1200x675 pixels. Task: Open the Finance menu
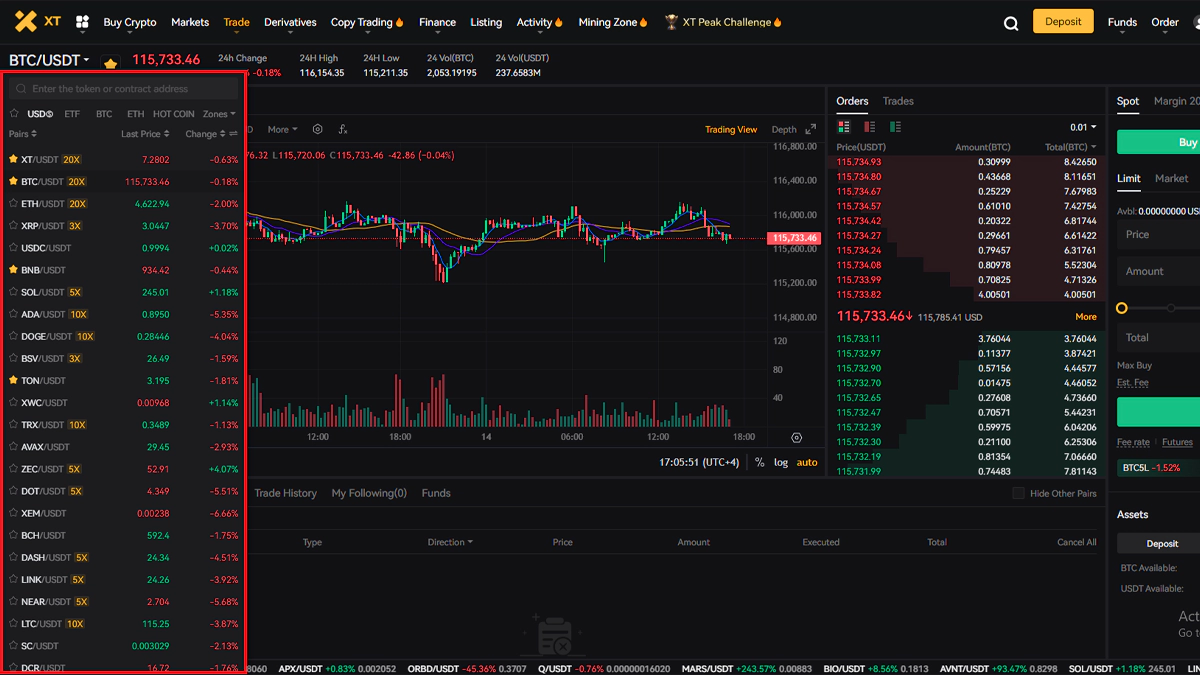coord(437,22)
